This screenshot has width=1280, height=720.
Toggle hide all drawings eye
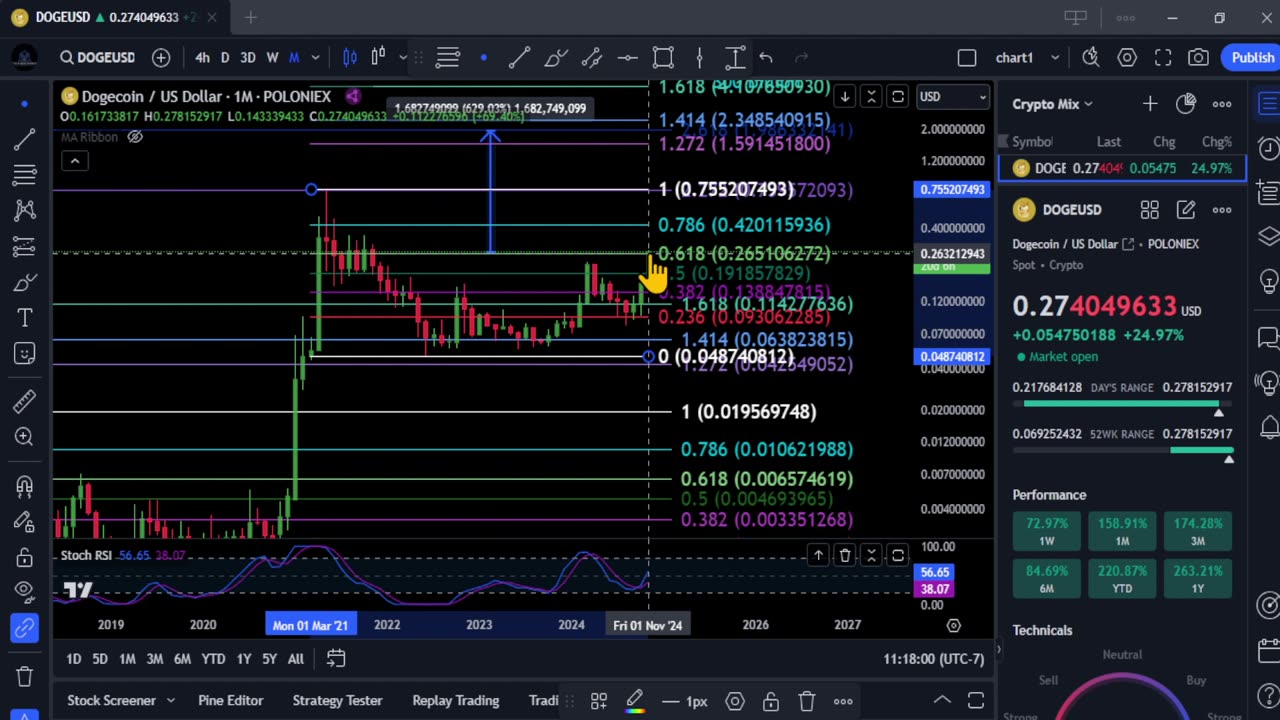tap(24, 593)
